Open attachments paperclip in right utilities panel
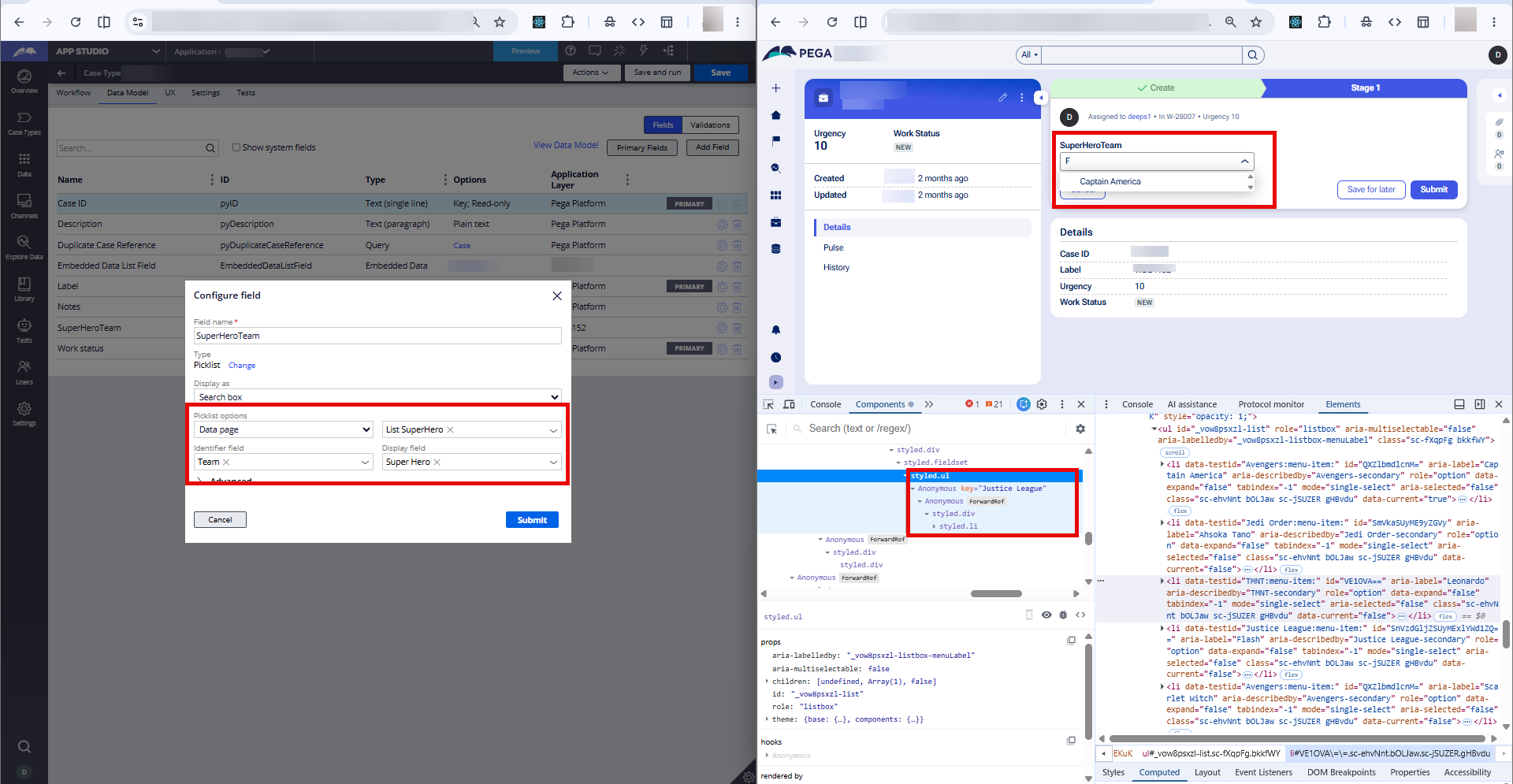 pos(1500,122)
